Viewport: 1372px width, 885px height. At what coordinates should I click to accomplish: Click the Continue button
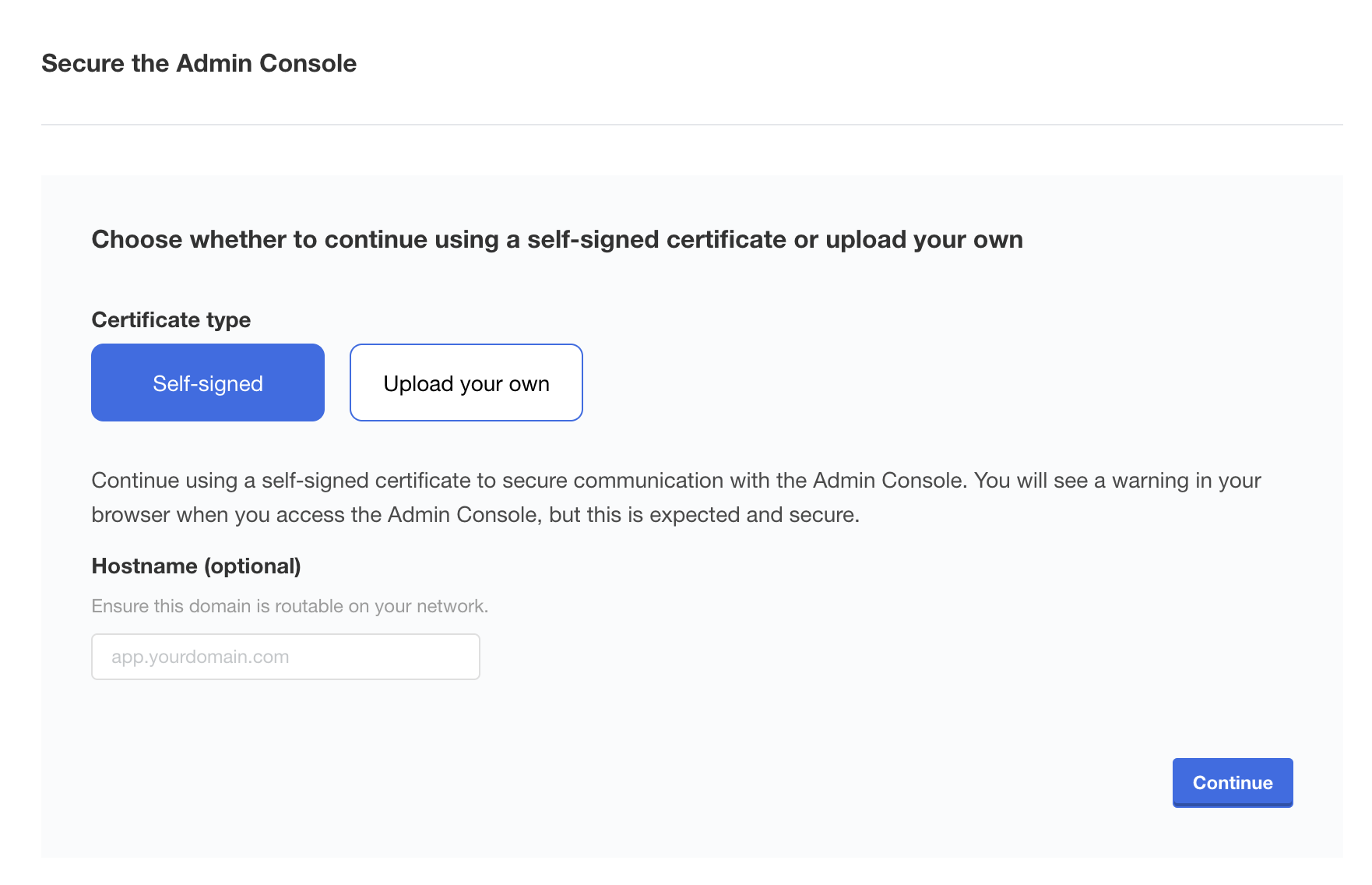pyautogui.click(x=1233, y=782)
